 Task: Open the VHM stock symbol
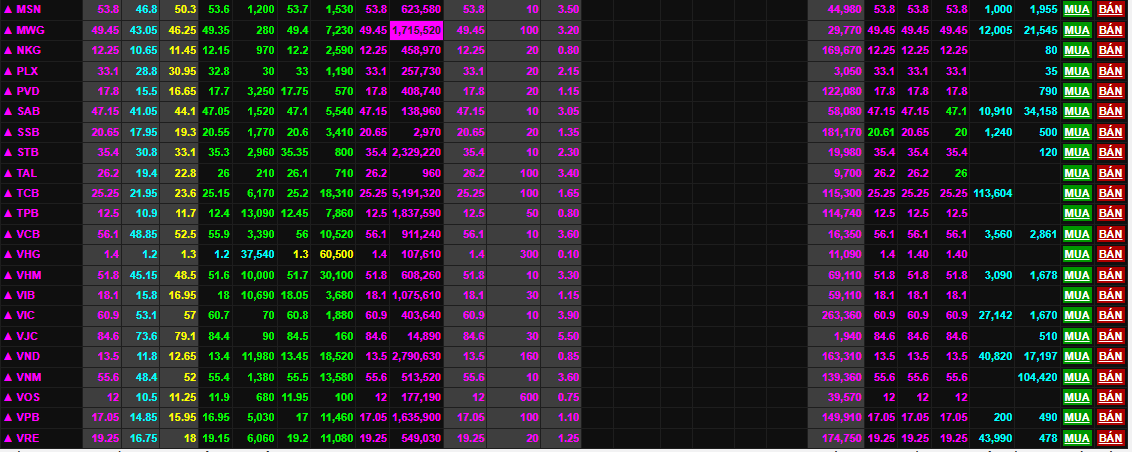[27, 275]
